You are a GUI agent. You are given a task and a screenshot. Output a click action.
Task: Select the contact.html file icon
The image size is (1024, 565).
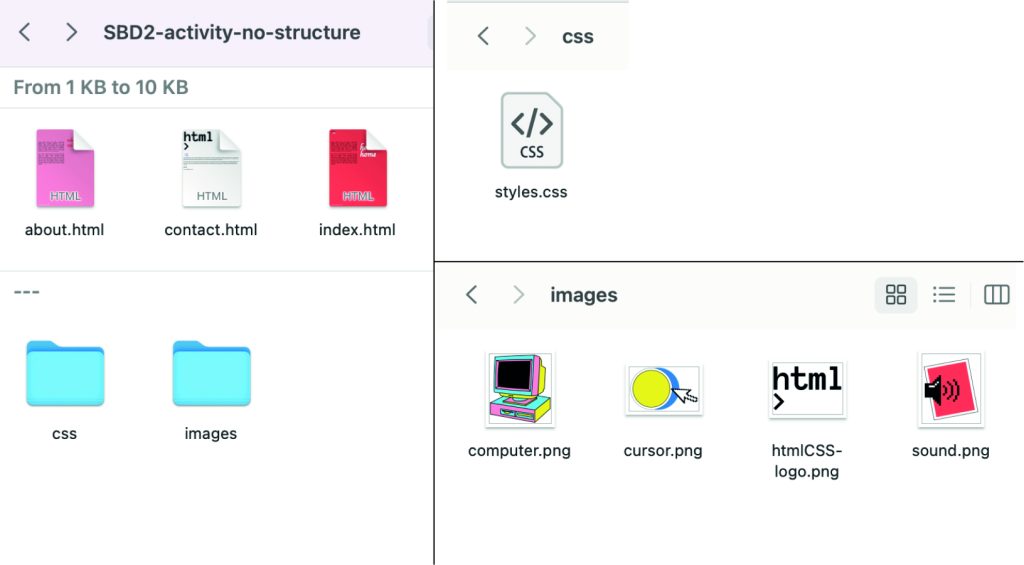click(212, 169)
